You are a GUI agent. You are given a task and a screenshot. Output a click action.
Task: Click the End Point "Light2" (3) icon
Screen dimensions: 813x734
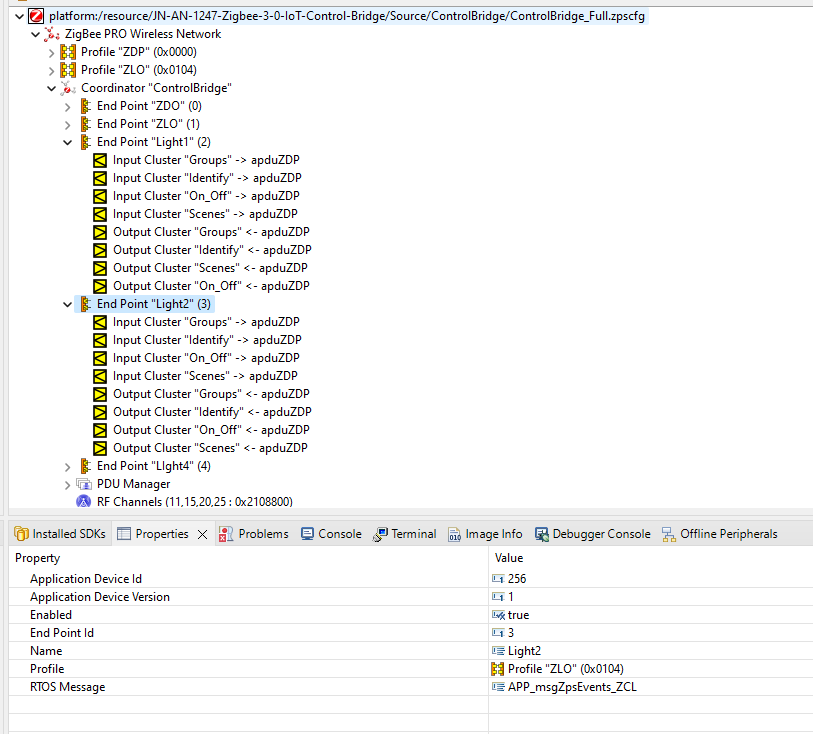86,304
